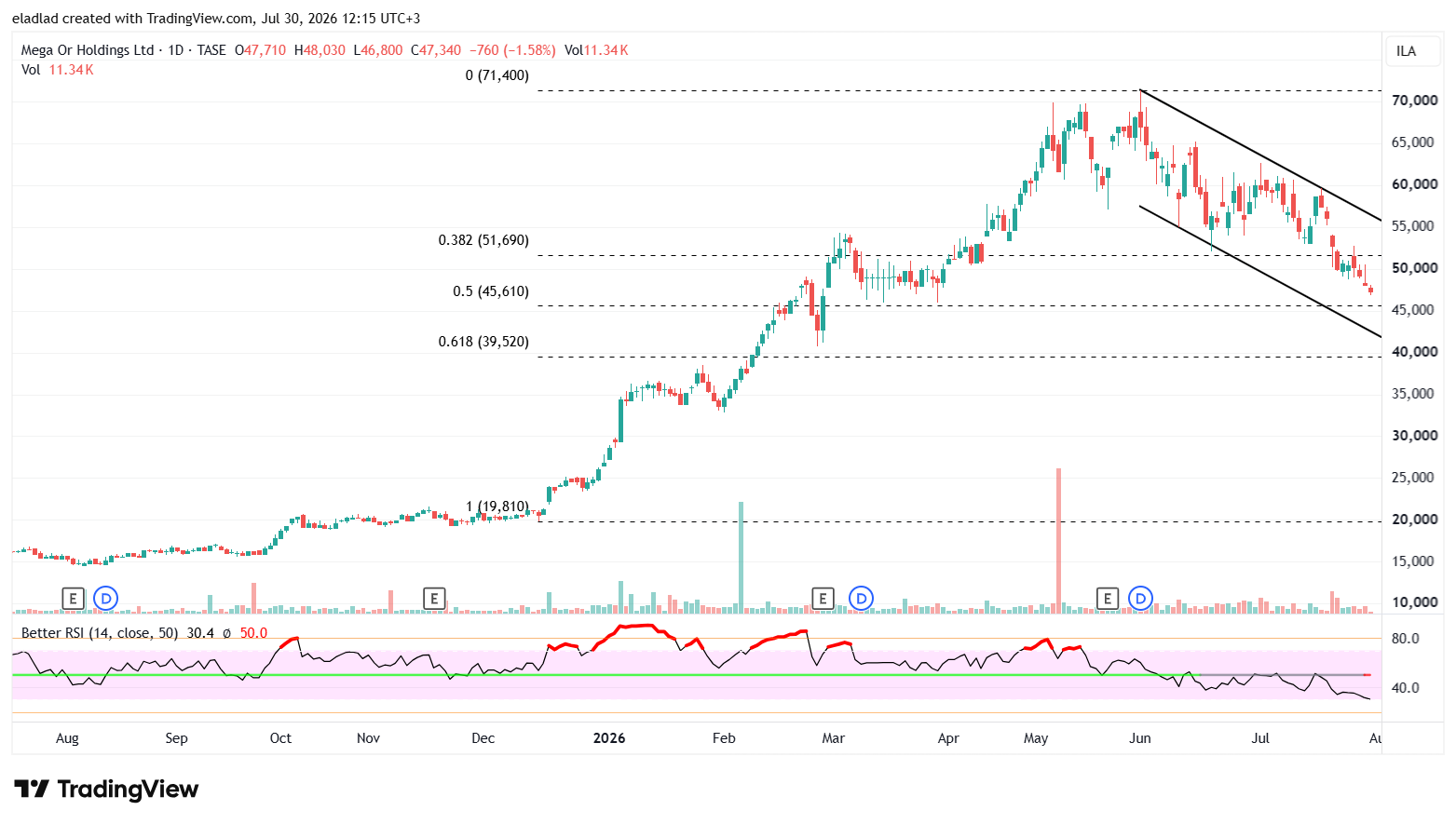
Task: Click the Aug label on time axis
Action: [67, 738]
